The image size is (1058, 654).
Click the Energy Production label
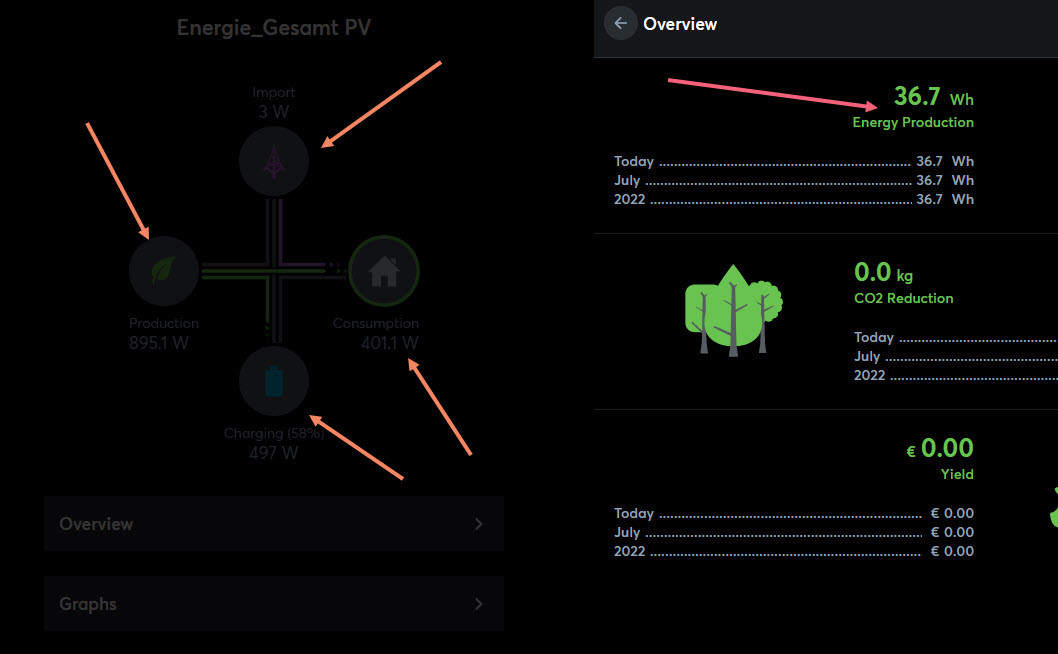912,122
